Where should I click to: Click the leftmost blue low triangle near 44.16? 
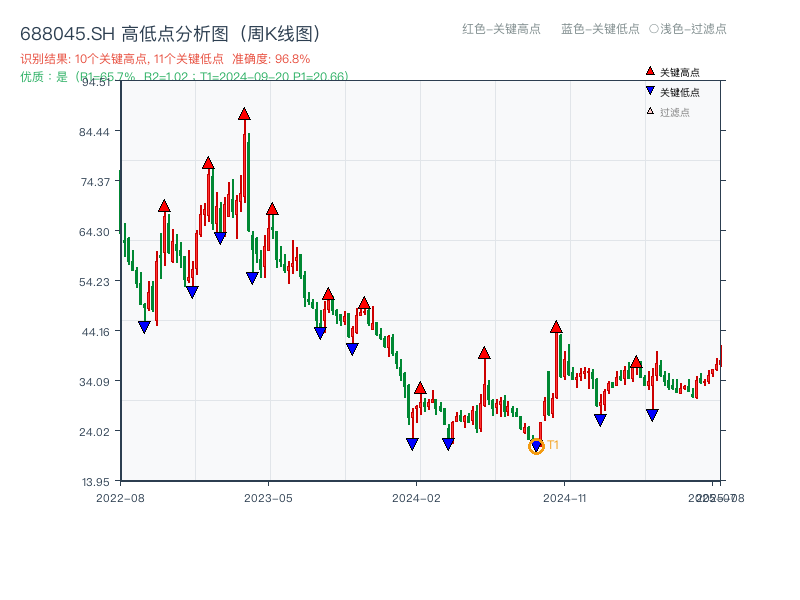143,325
